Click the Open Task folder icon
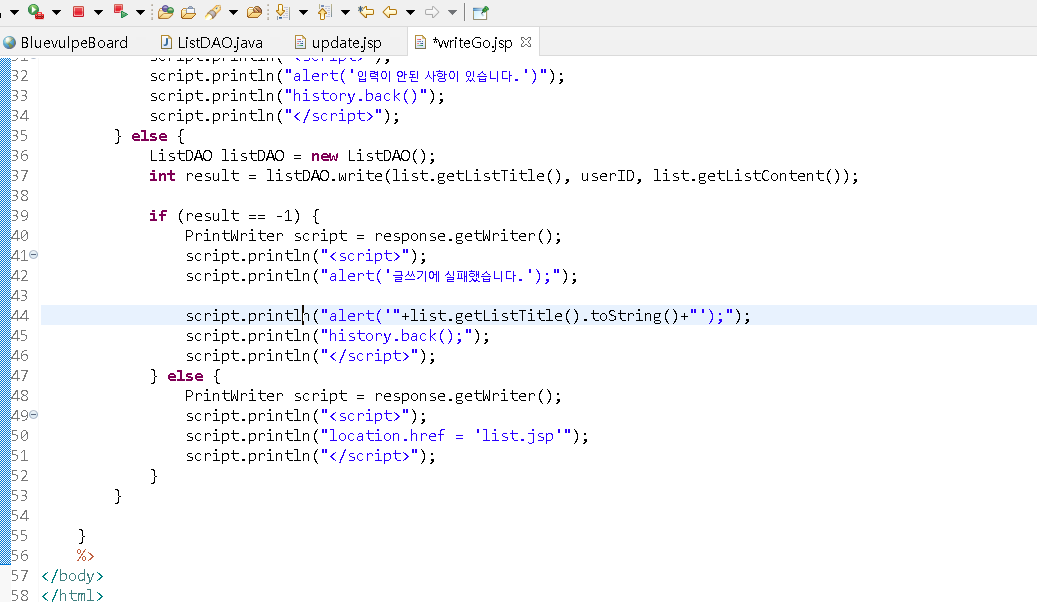Viewport: 1037px width, 602px height. click(x=188, y=12)
